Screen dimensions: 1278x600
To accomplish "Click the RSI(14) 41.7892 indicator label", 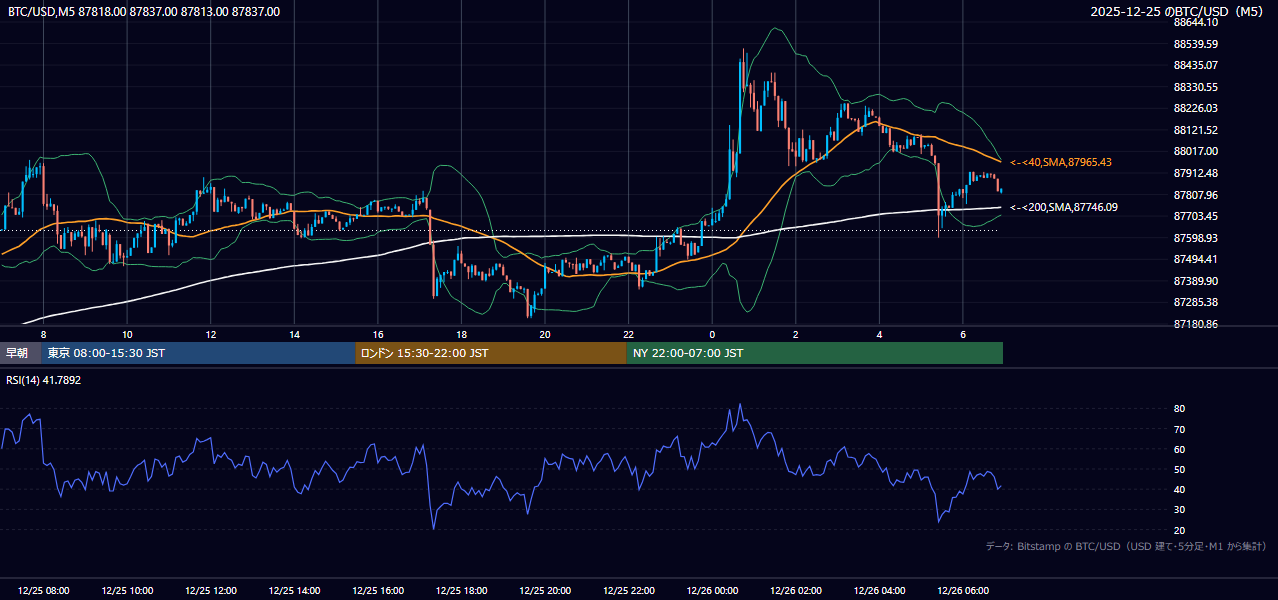I will coord(45,380).
